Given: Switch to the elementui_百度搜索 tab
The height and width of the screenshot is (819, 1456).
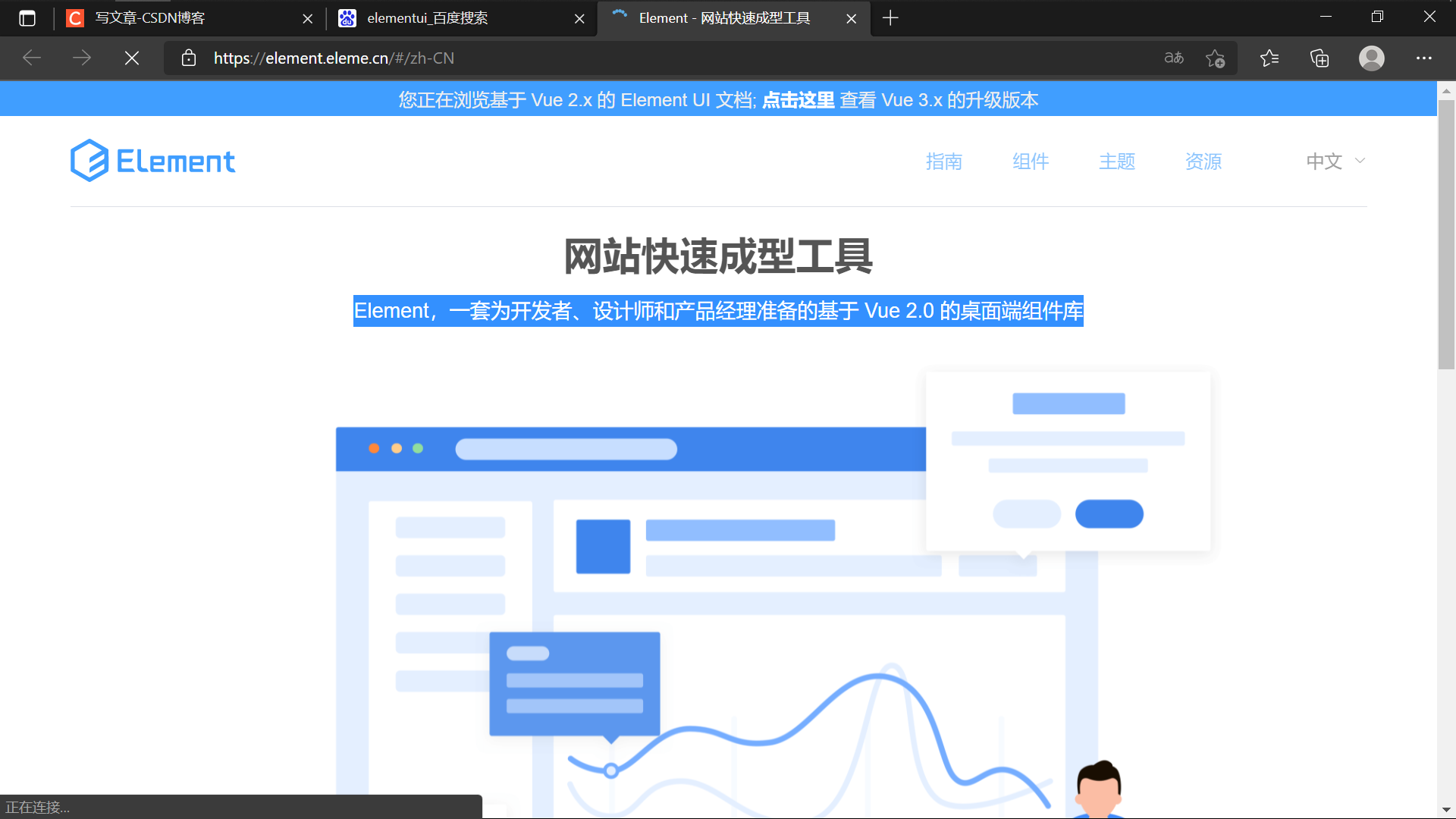Looking at the screenshot, I should tap(425, 18).
